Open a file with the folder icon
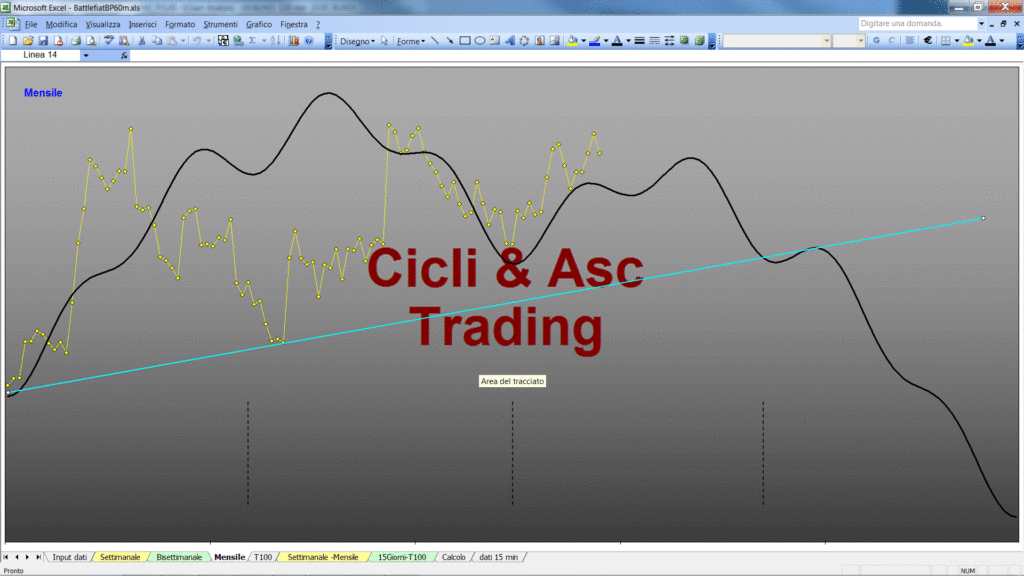 [x=28, y=40]
